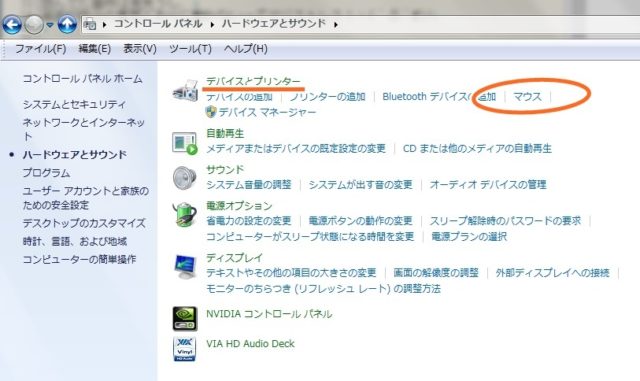The image size is (640, 381).
Task: Select システムとセキュリティ in the sidebar
Action: (74, 105)
